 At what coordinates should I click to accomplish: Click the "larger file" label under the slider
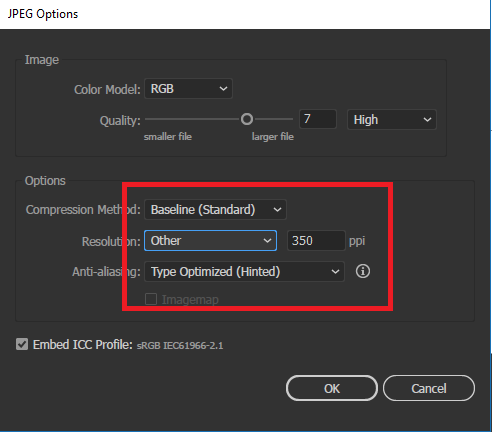coord(273,137)
